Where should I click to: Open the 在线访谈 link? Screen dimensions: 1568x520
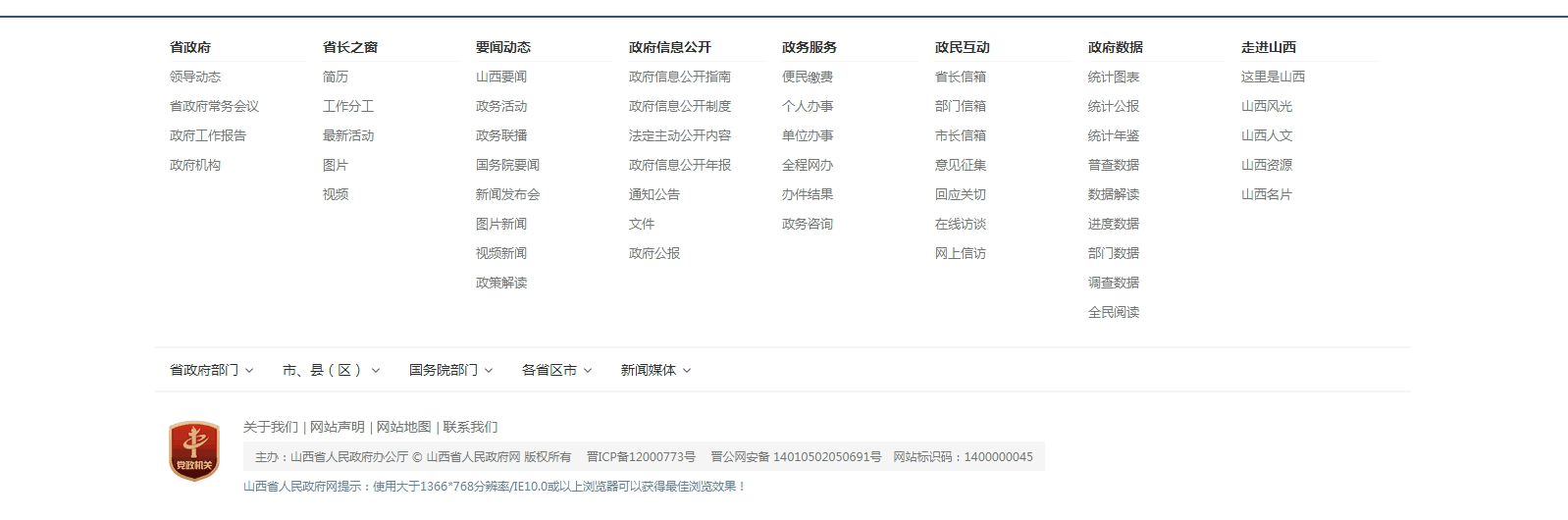click(x=961, y=224)
